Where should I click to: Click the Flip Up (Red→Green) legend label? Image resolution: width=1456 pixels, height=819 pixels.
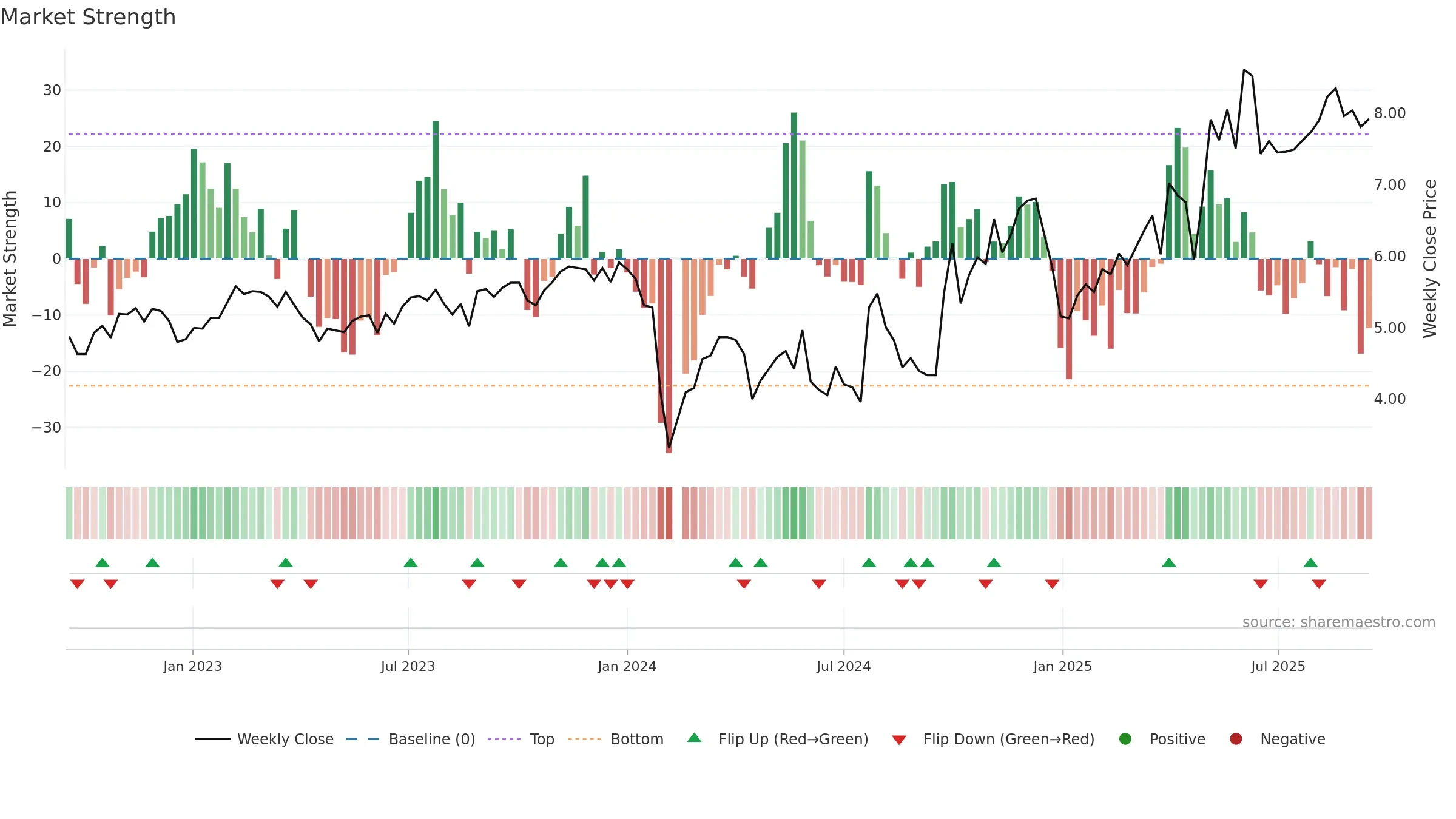794,739
